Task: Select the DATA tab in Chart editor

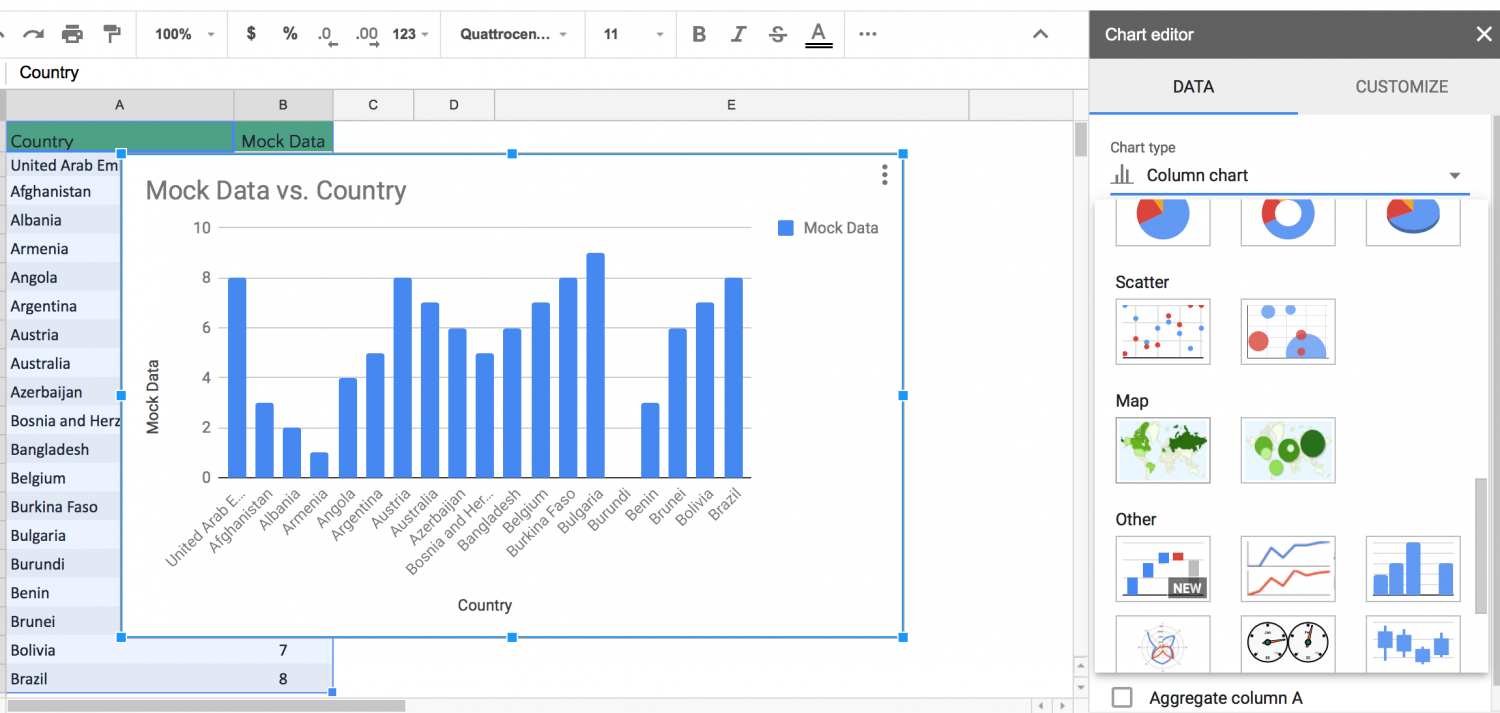Action: 1193,87
